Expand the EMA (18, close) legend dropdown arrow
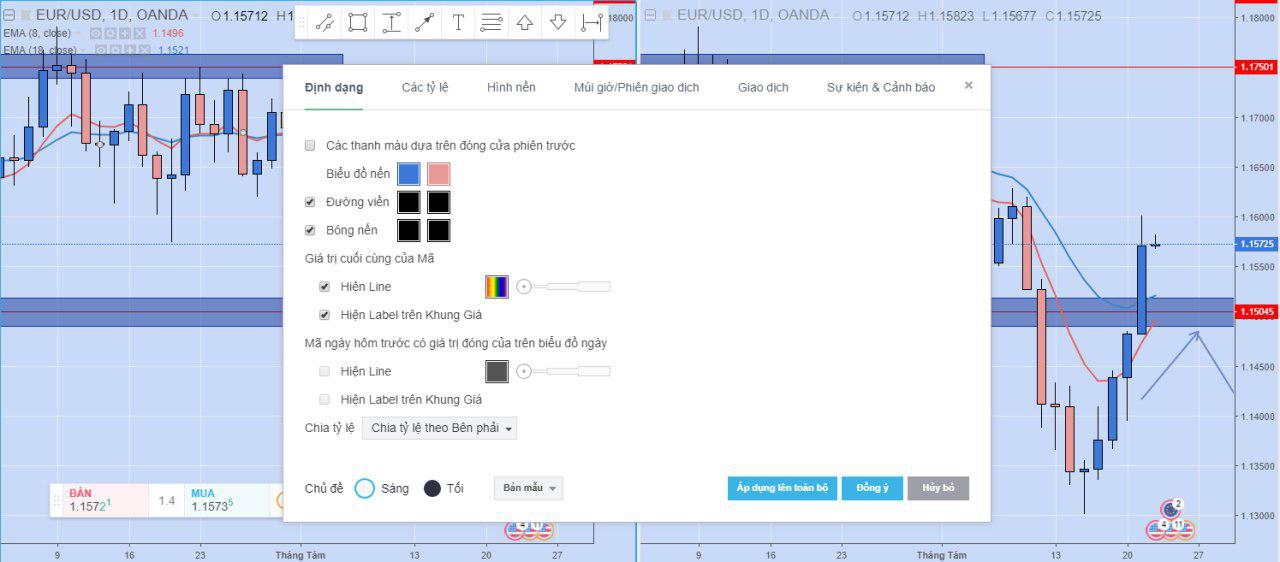 83,50
